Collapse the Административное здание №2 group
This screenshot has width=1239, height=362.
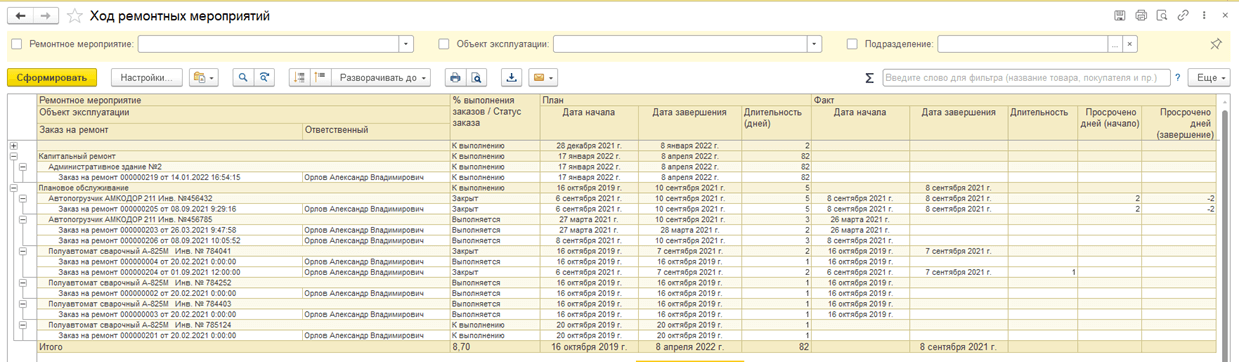point(23,167)
